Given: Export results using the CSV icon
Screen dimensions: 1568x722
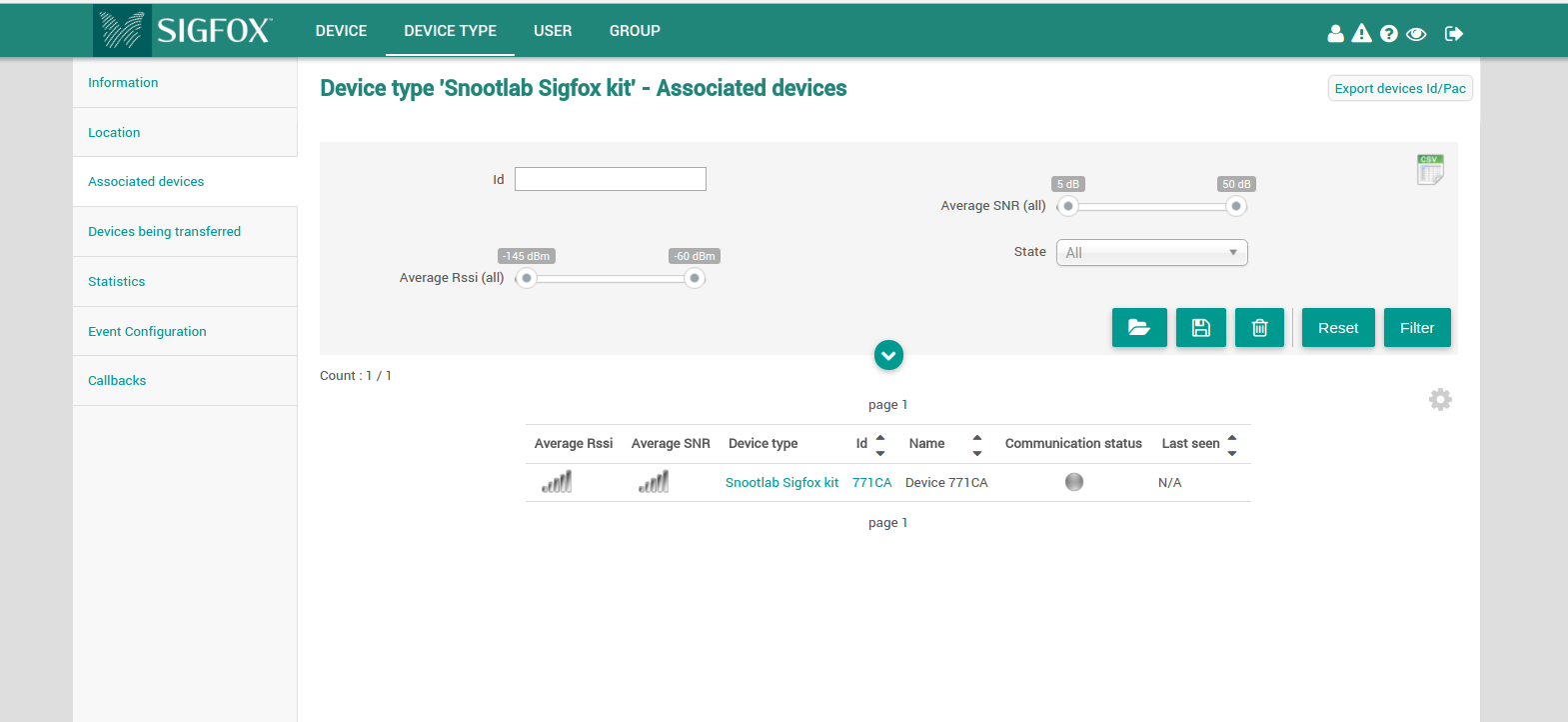Looking at the screenshot, I should tap(1430, 169).
